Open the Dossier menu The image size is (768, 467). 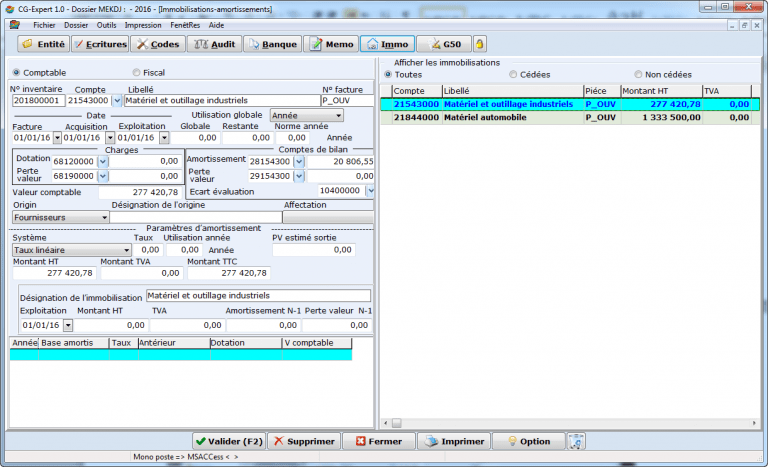pyautogui.click(x=76, y=25)
